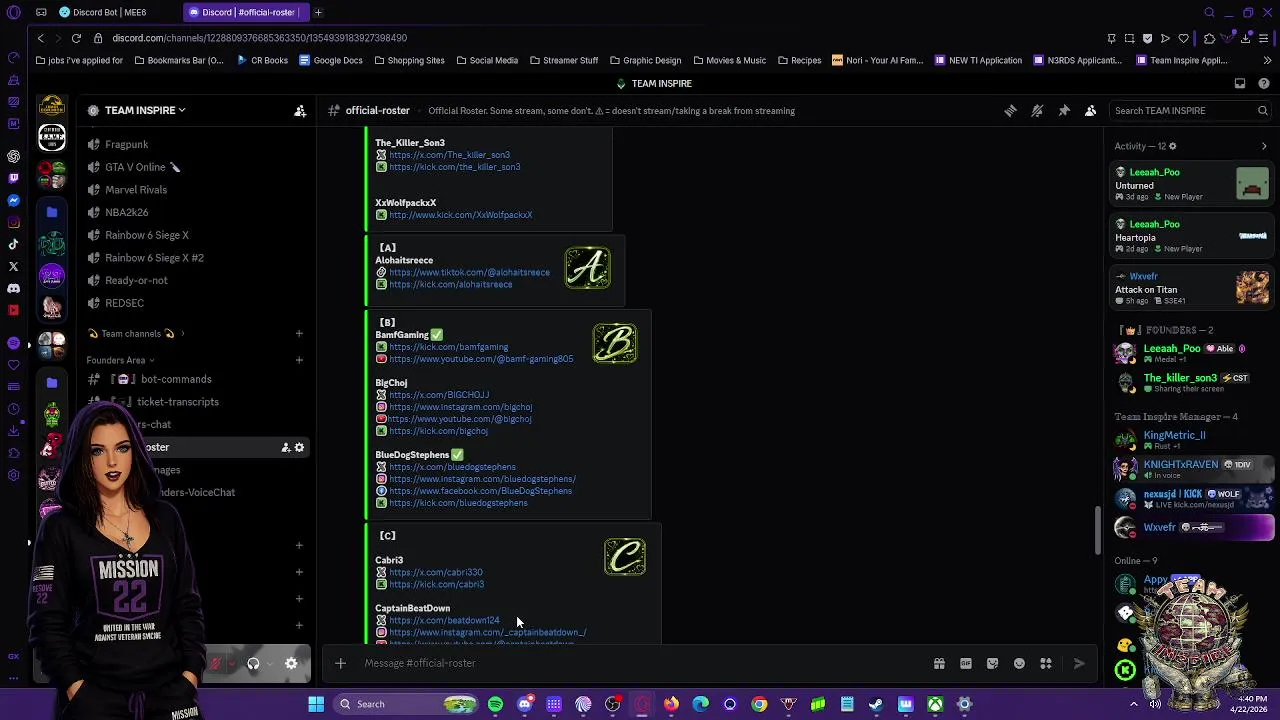The width and height of the screenshot is (1280, 720).
Task: Open Apps launcher in message bar
Action: [1046, 663]
